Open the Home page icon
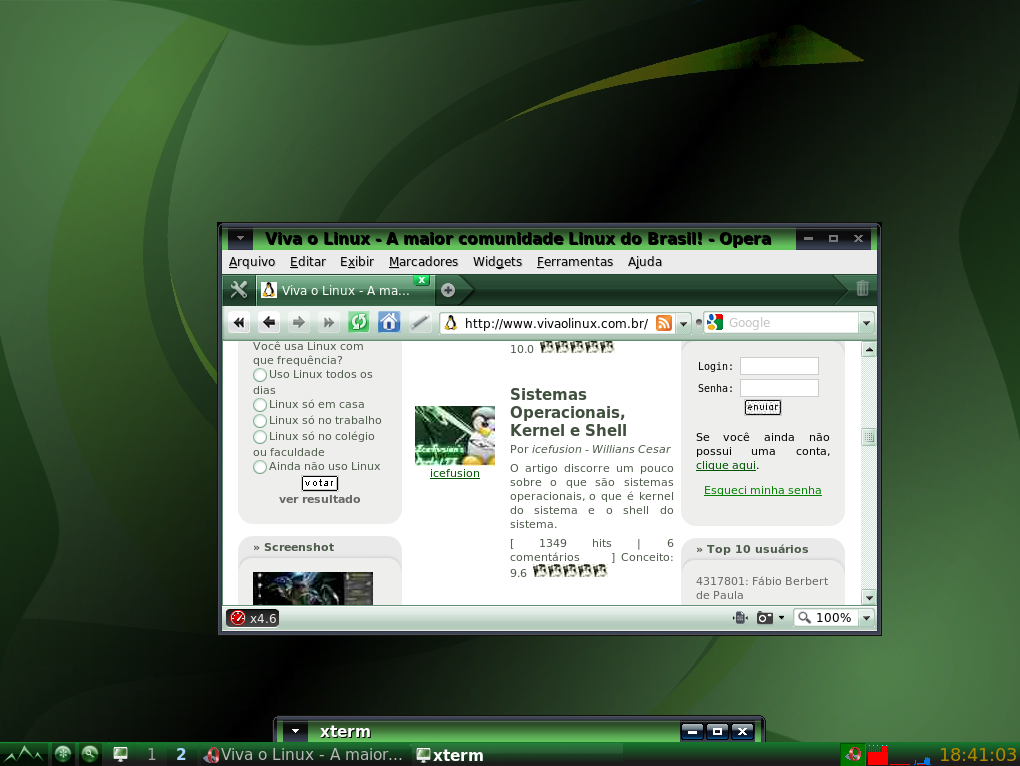 coord(389,322)
